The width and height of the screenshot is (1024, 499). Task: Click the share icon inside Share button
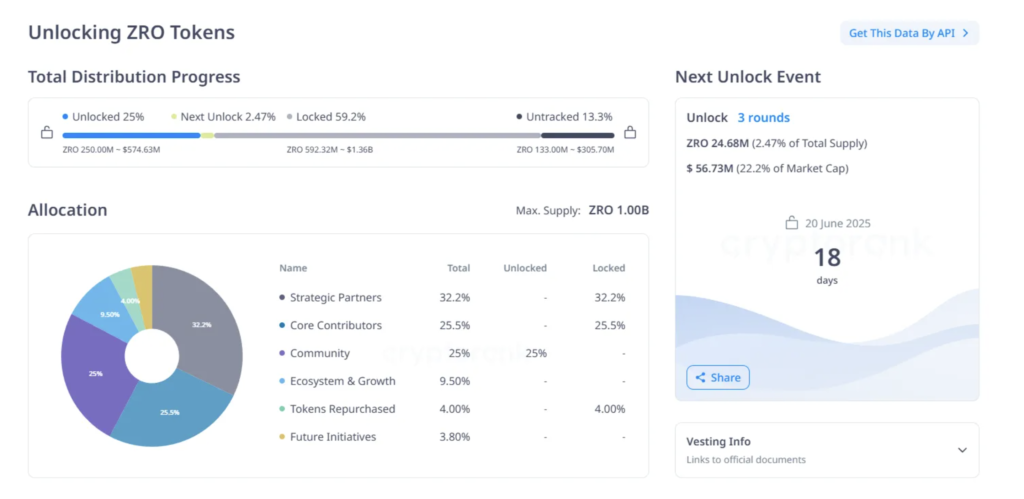(701, 378)
